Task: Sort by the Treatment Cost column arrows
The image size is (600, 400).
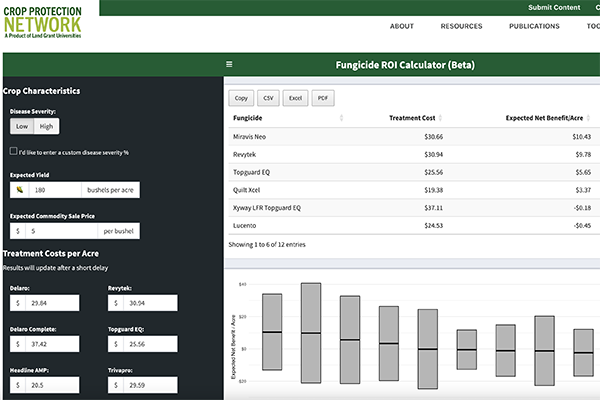Action: (440, 118)
